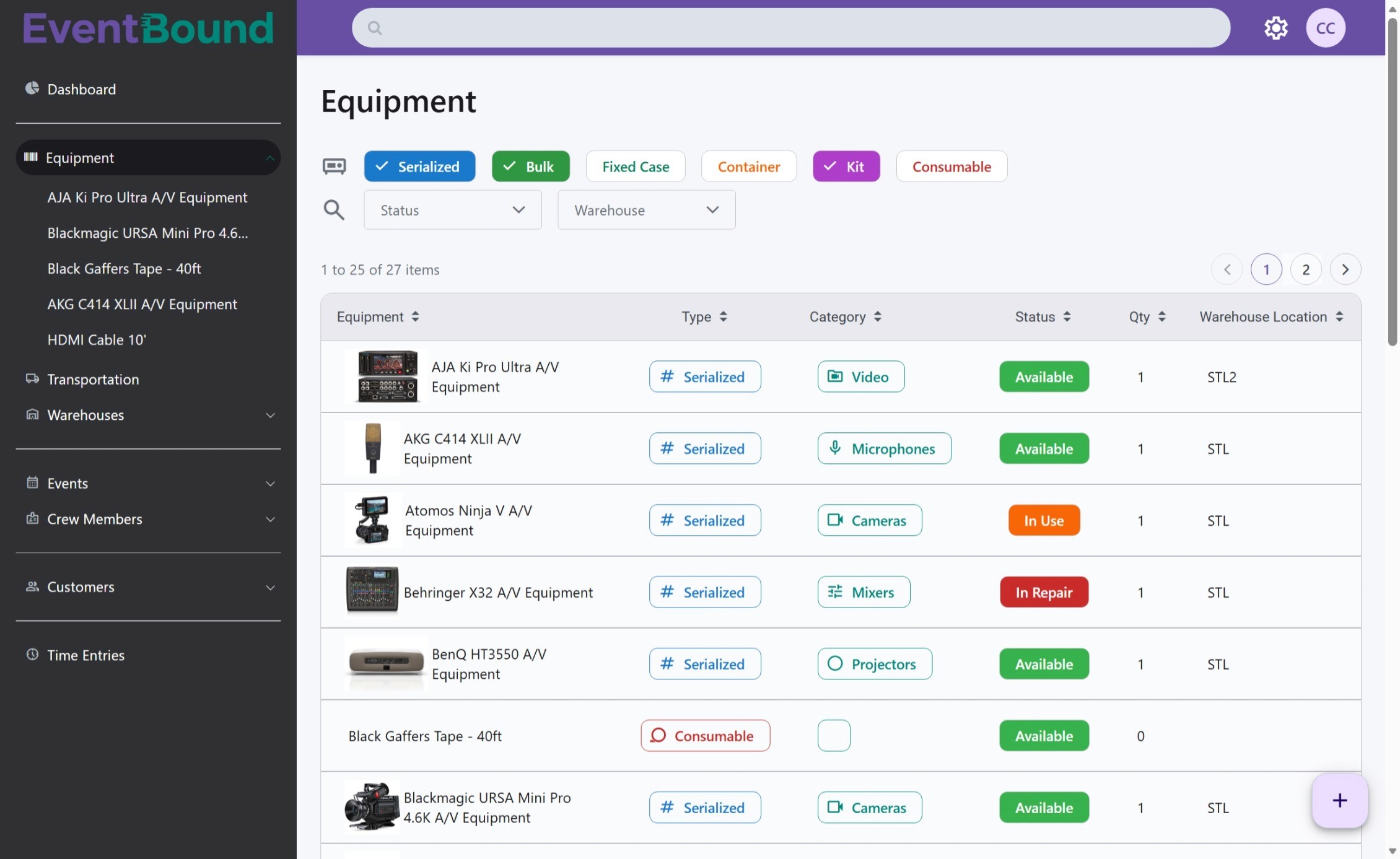Toggle the Bulk filter off
The height and width of the screenshot is (859, 1400).
click(530, 166)
